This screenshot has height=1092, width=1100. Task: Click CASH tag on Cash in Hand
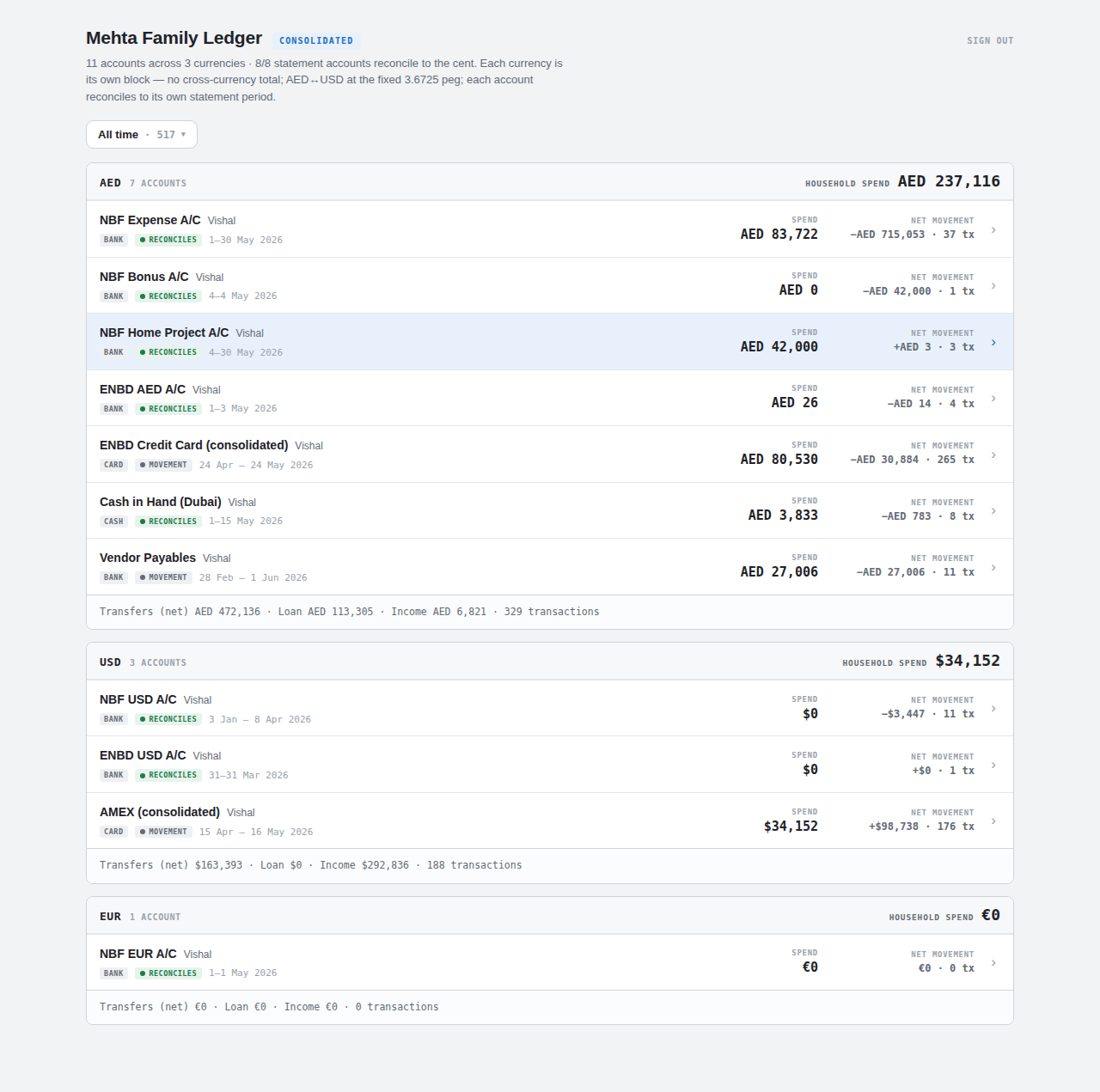coord(114,522)
